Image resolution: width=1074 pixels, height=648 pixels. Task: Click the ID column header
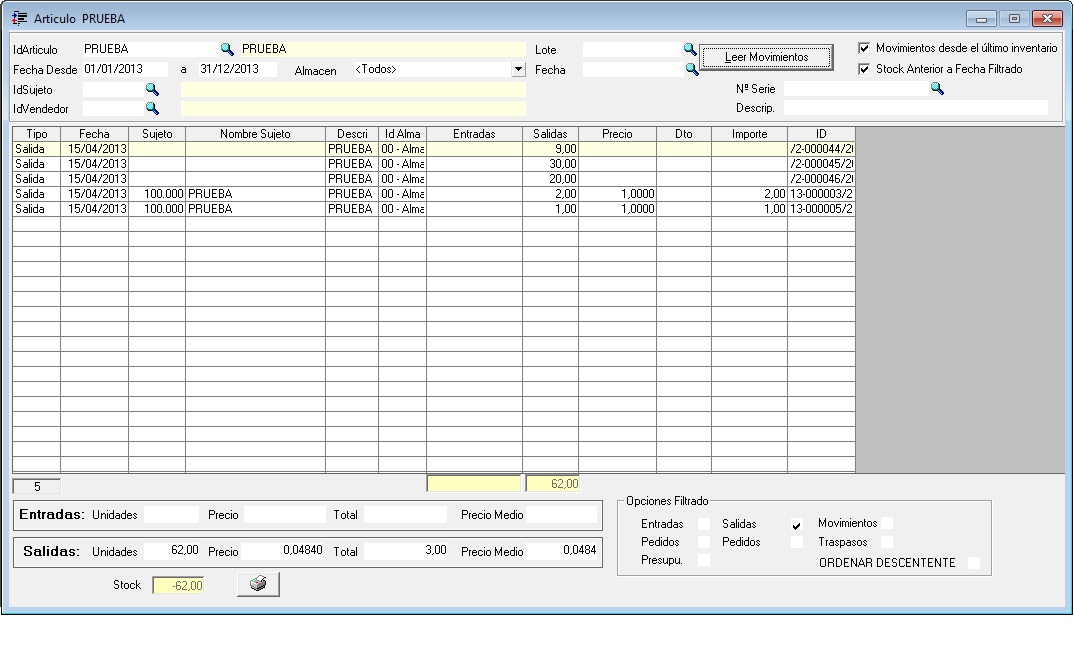pyautogui.click(x=821, y=134)
